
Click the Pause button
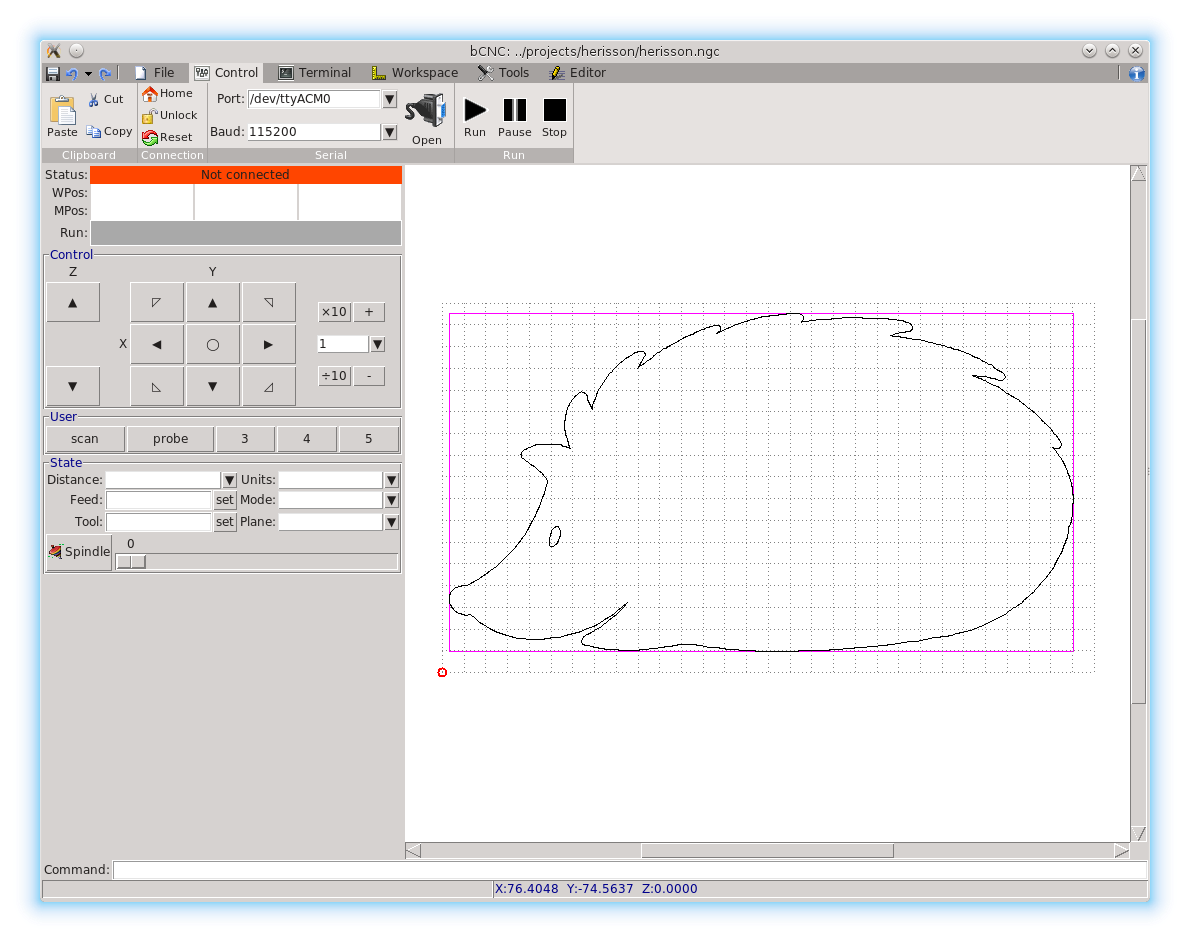tap(515, 118)
